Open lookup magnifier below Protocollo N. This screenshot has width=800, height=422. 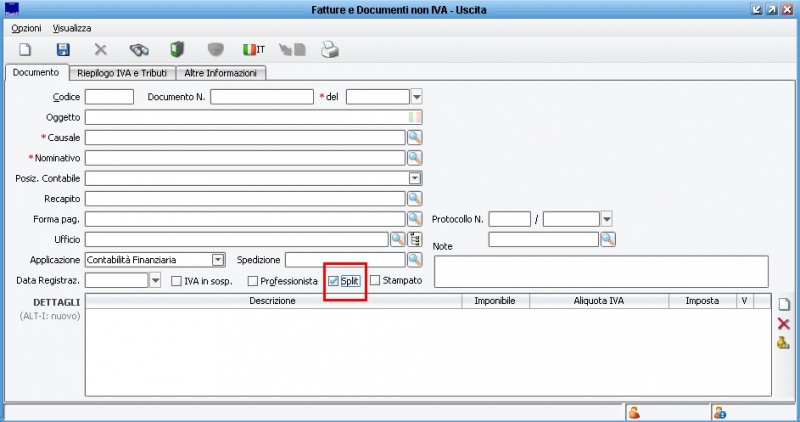coord(608,239)
